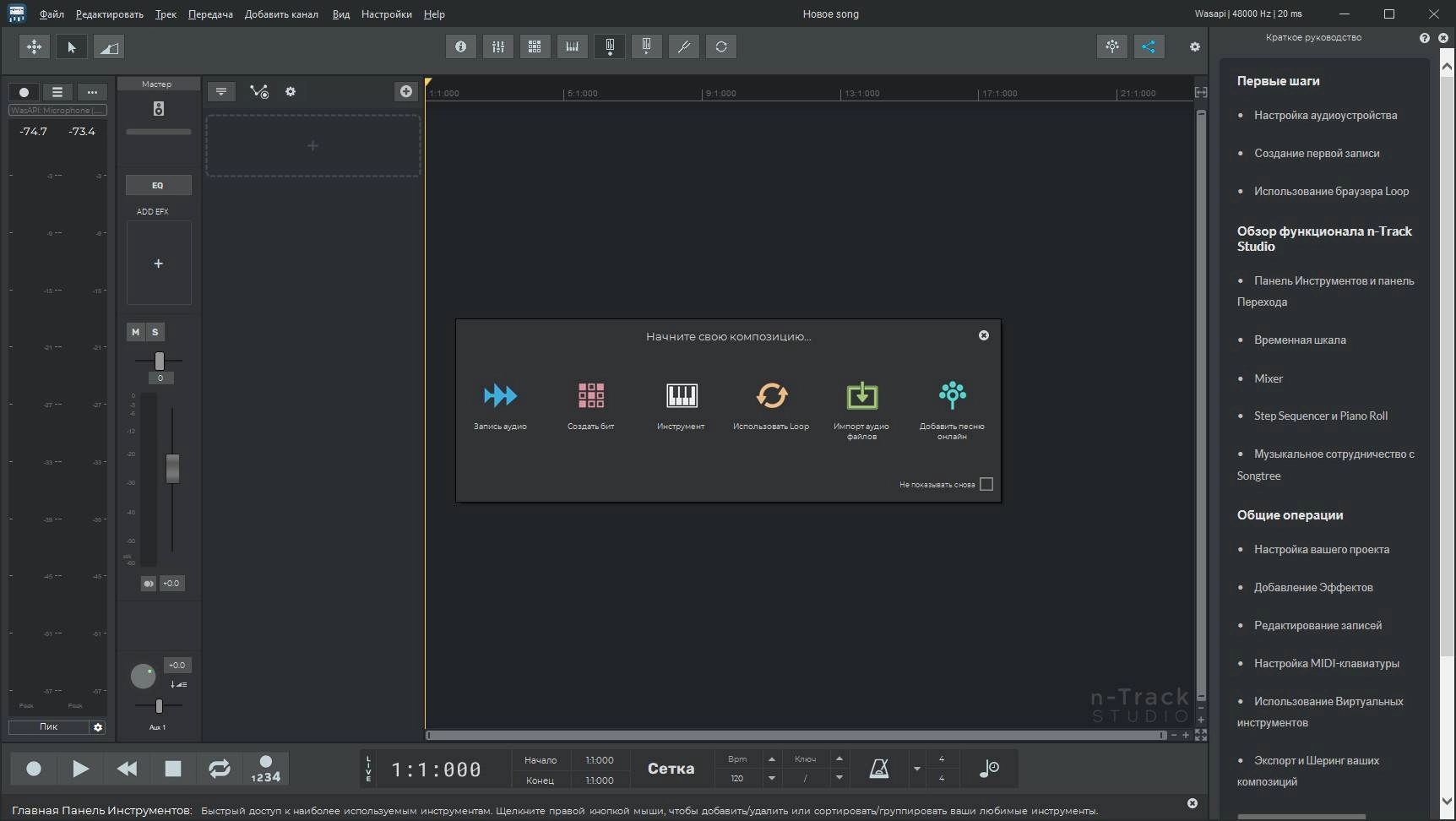Click 'Инструмент' piano icon in dialog
Image resolution: width=1456 pixels, height=821 pixels.
point(682,395)
